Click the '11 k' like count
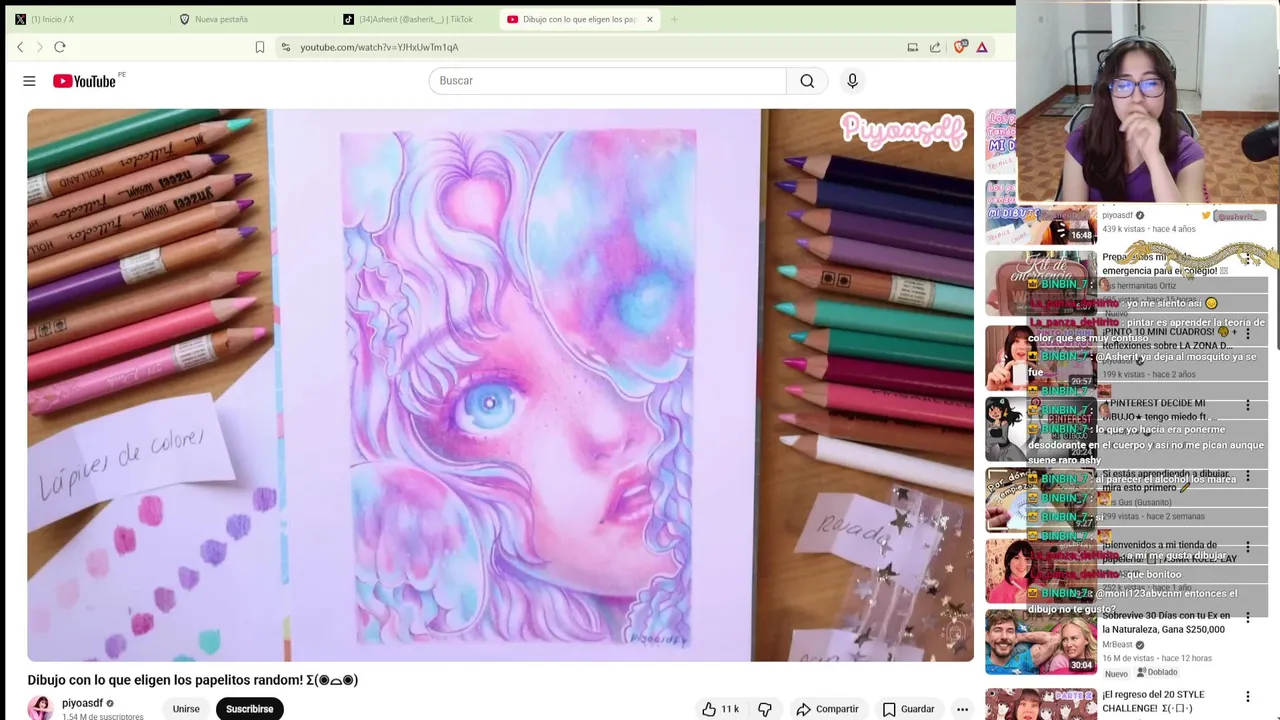This screenshot has height=720, width=1280. click(730, 709)
